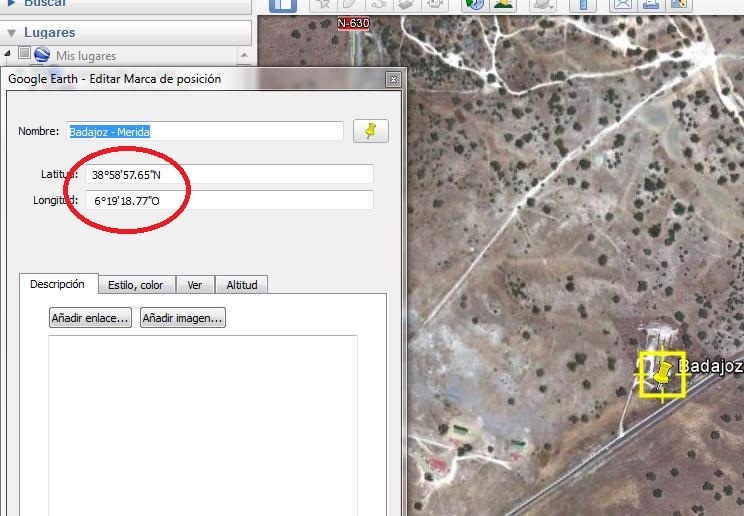
Task: Click the pushpin icon button beside Nombre
Action: [x=371, y=131]
